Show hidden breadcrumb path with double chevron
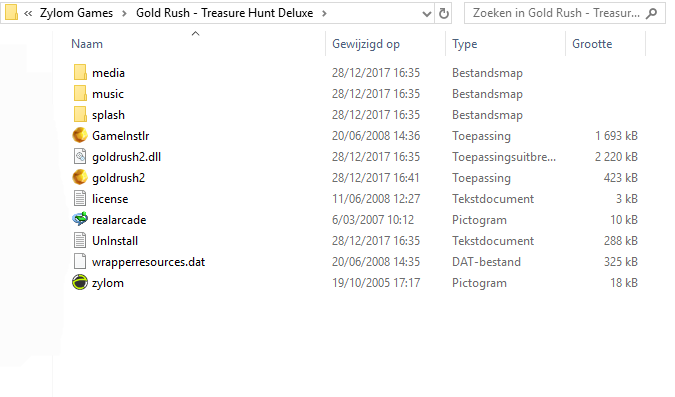The image size is (675, 397). (x=28, y=13)
